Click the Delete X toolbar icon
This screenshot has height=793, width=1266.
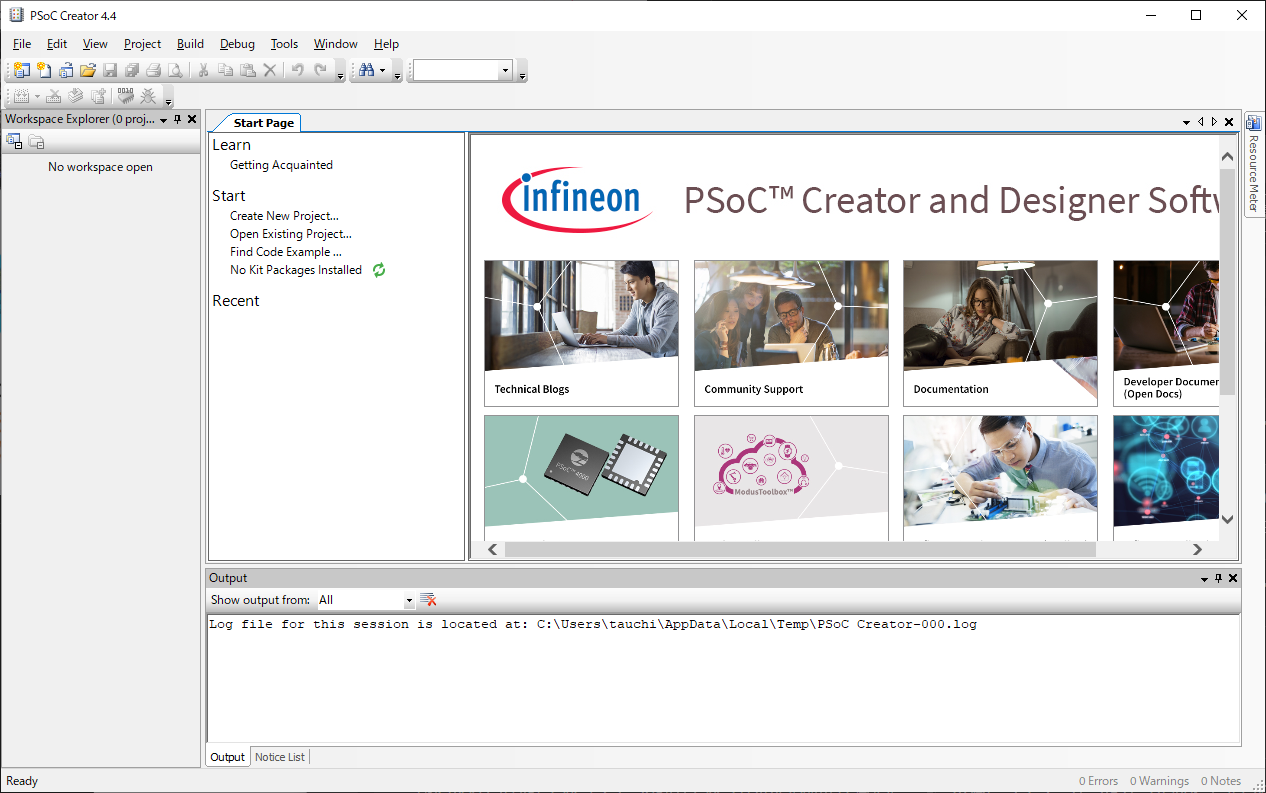click(x=269, y=70)
